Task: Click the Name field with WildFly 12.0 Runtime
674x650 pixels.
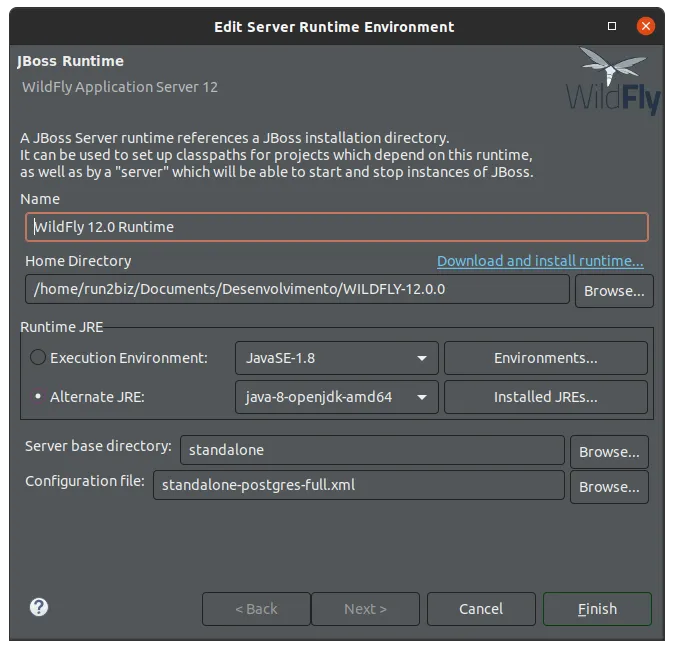Action: (337, 227)
